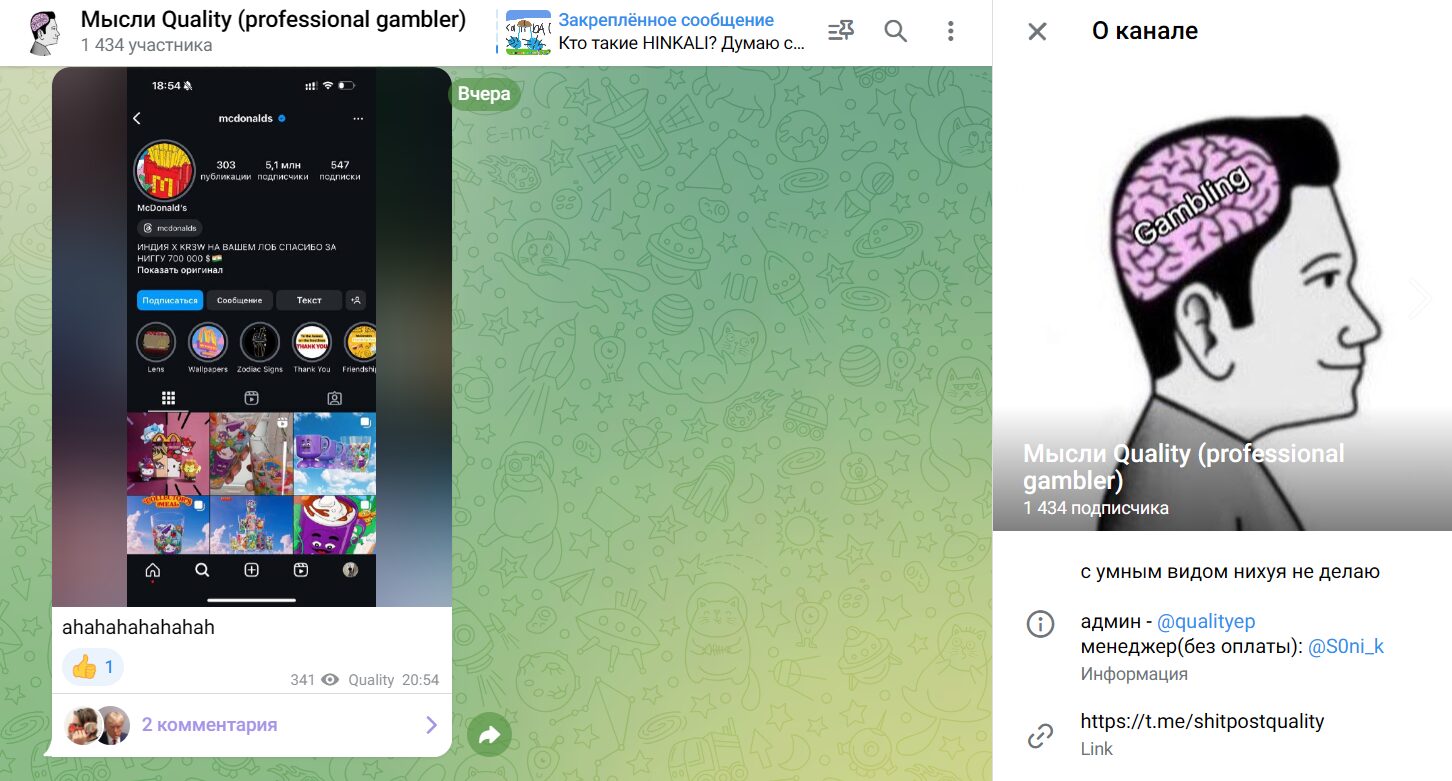
Task: Click the channel title in the header
Action: pyautogui.click(x=273, y=20)
